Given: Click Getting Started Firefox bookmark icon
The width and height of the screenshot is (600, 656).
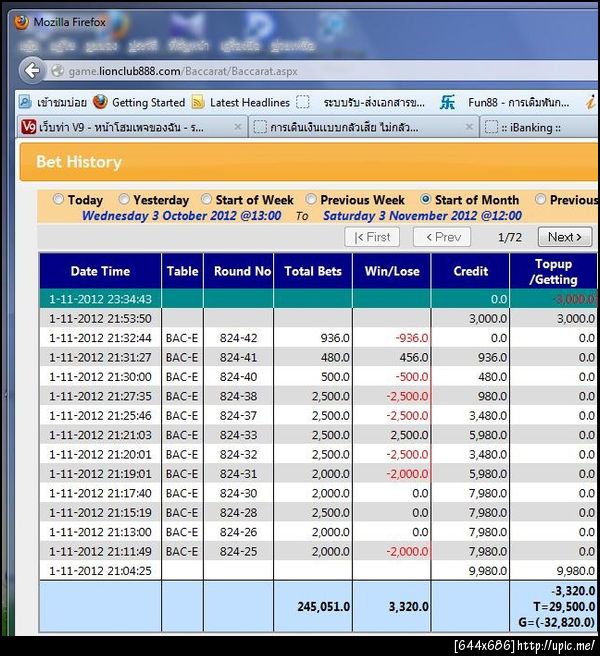Looking at the screenshot, I should [x=100, y=102].
